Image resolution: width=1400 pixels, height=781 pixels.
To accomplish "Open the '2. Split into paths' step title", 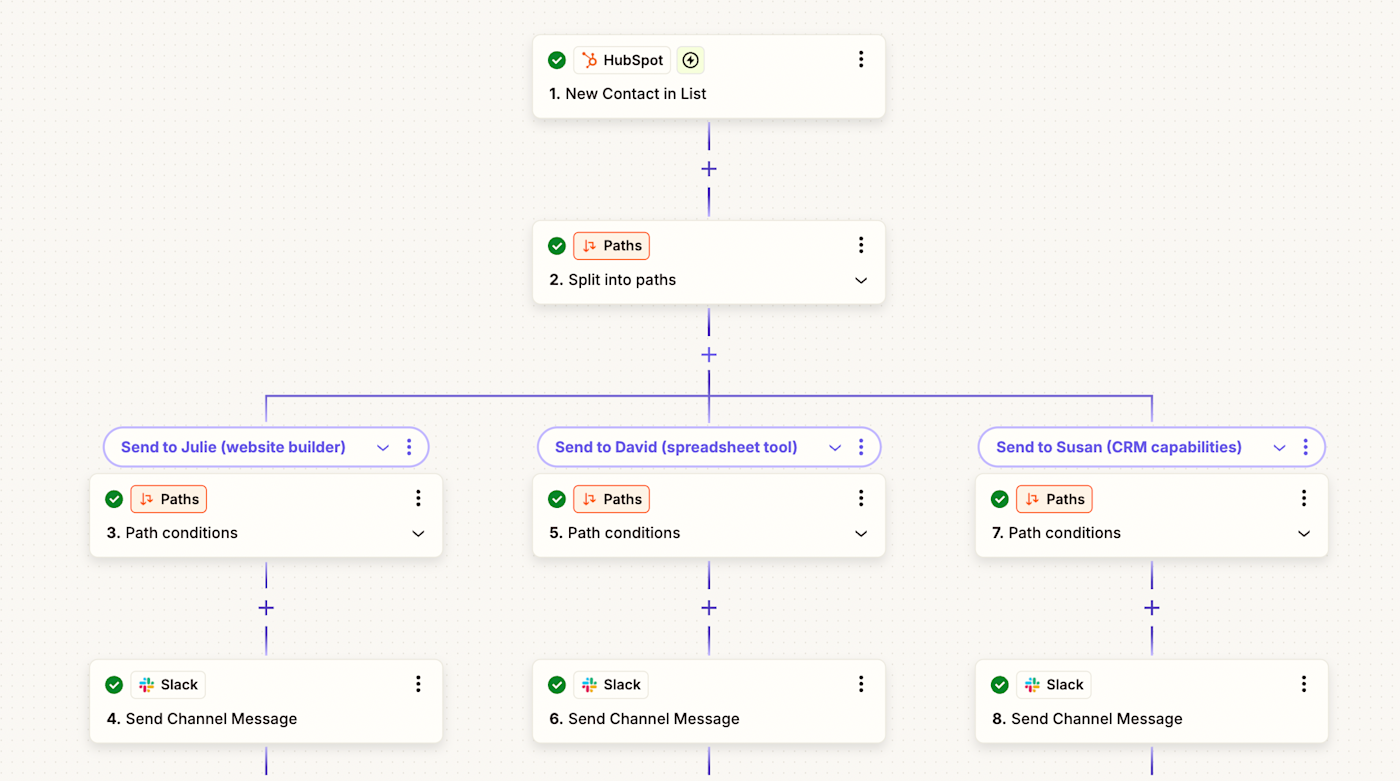I will [x=613, y=280].
